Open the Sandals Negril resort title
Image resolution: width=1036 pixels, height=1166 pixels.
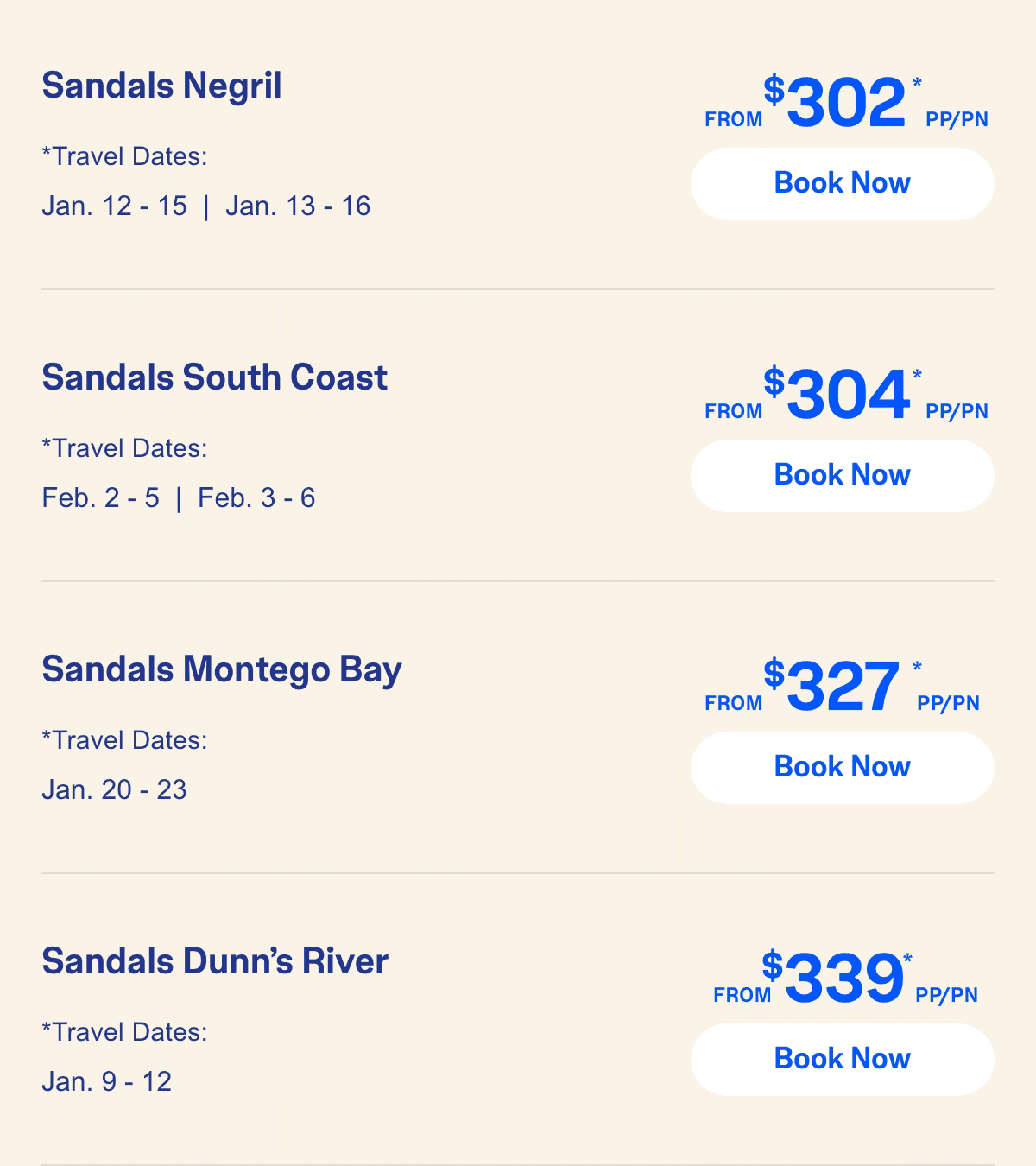[161, 86]
